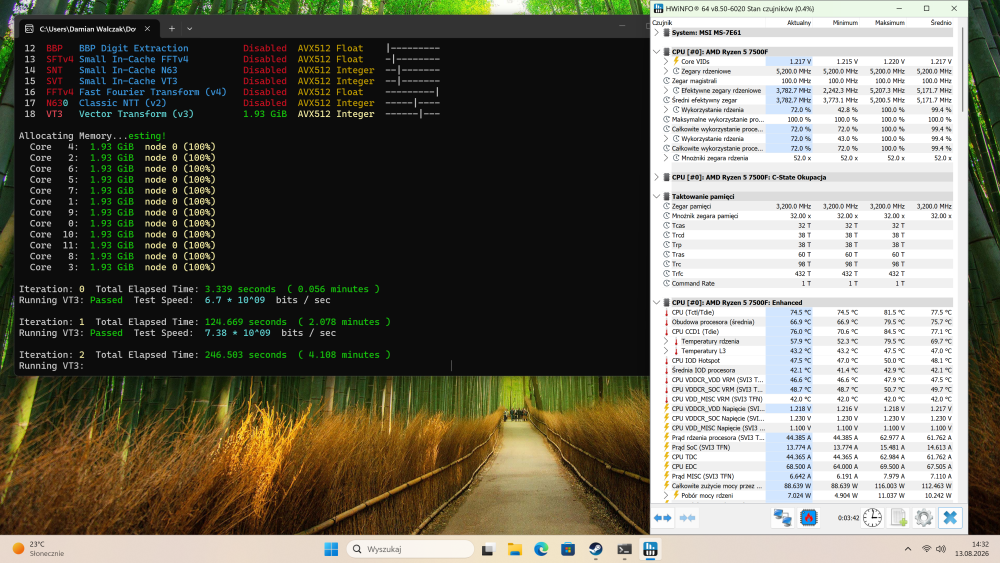Image resolution: width=1000 pixels, height=563 pixels.
Task: Collapse the CPU [#0]: AMD Ryzen 5 7500F section
Action: (x=657, y=52)
